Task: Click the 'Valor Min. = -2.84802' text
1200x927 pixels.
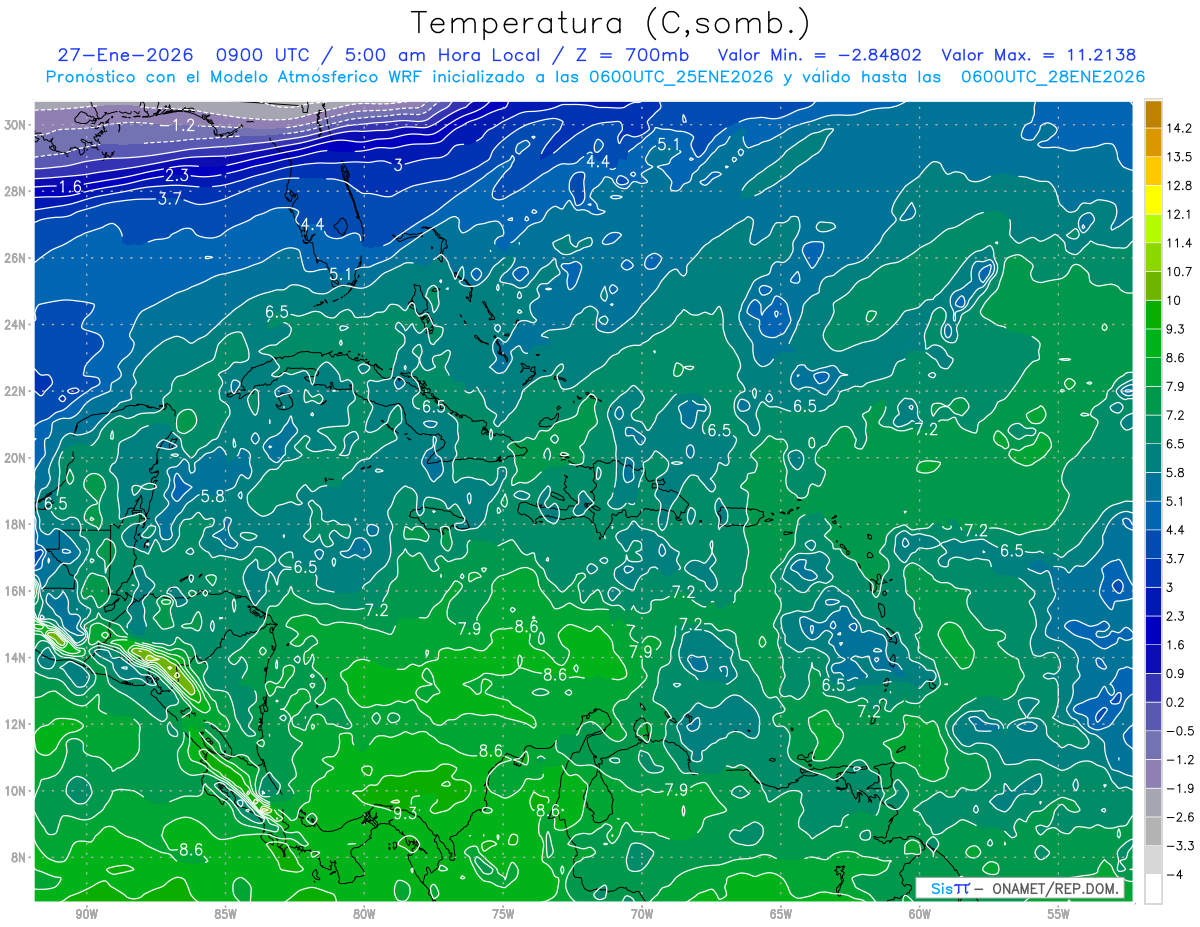Action: [x=820, y=55]
